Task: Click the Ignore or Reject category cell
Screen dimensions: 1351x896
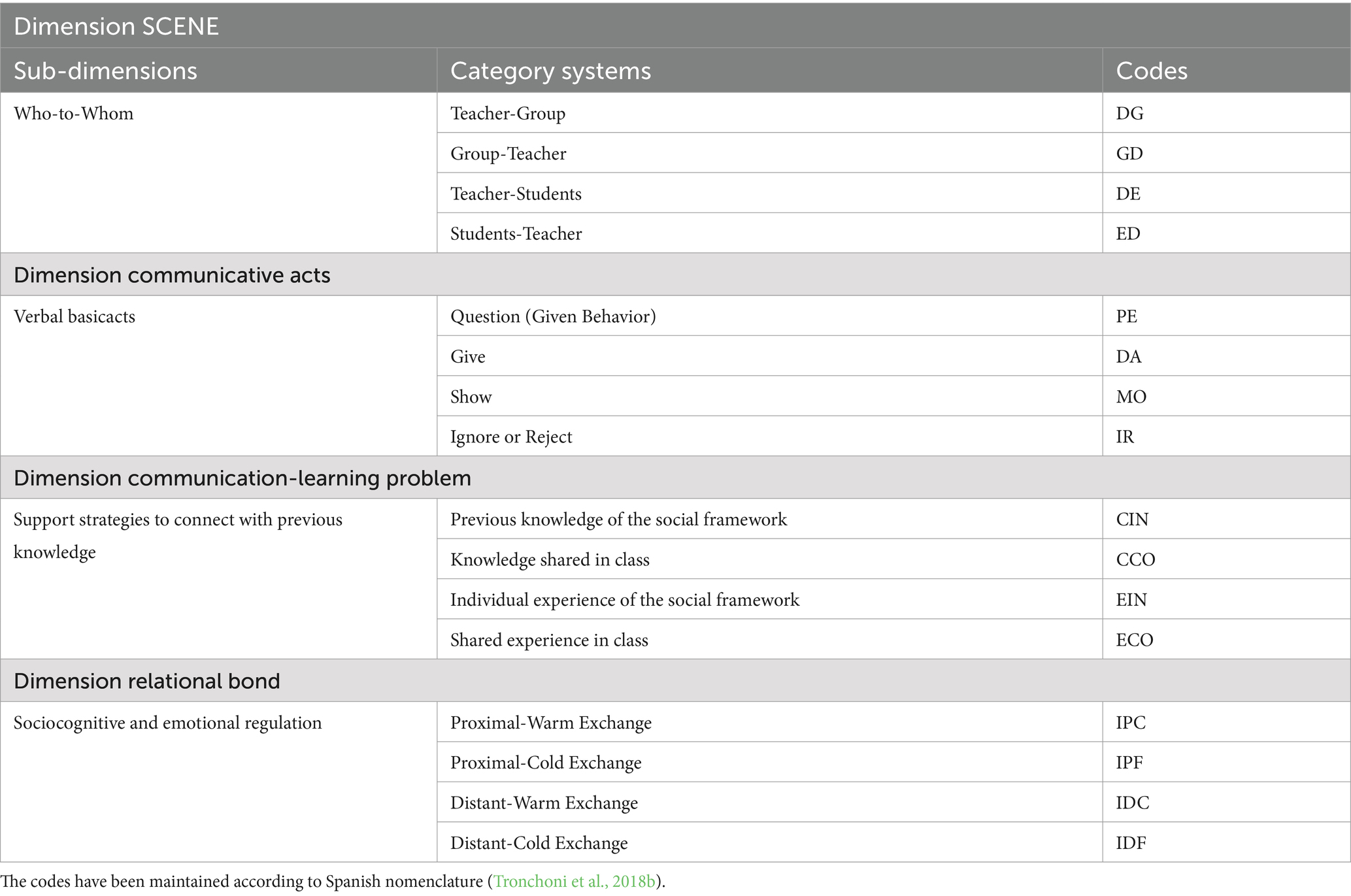Action: 770,437
